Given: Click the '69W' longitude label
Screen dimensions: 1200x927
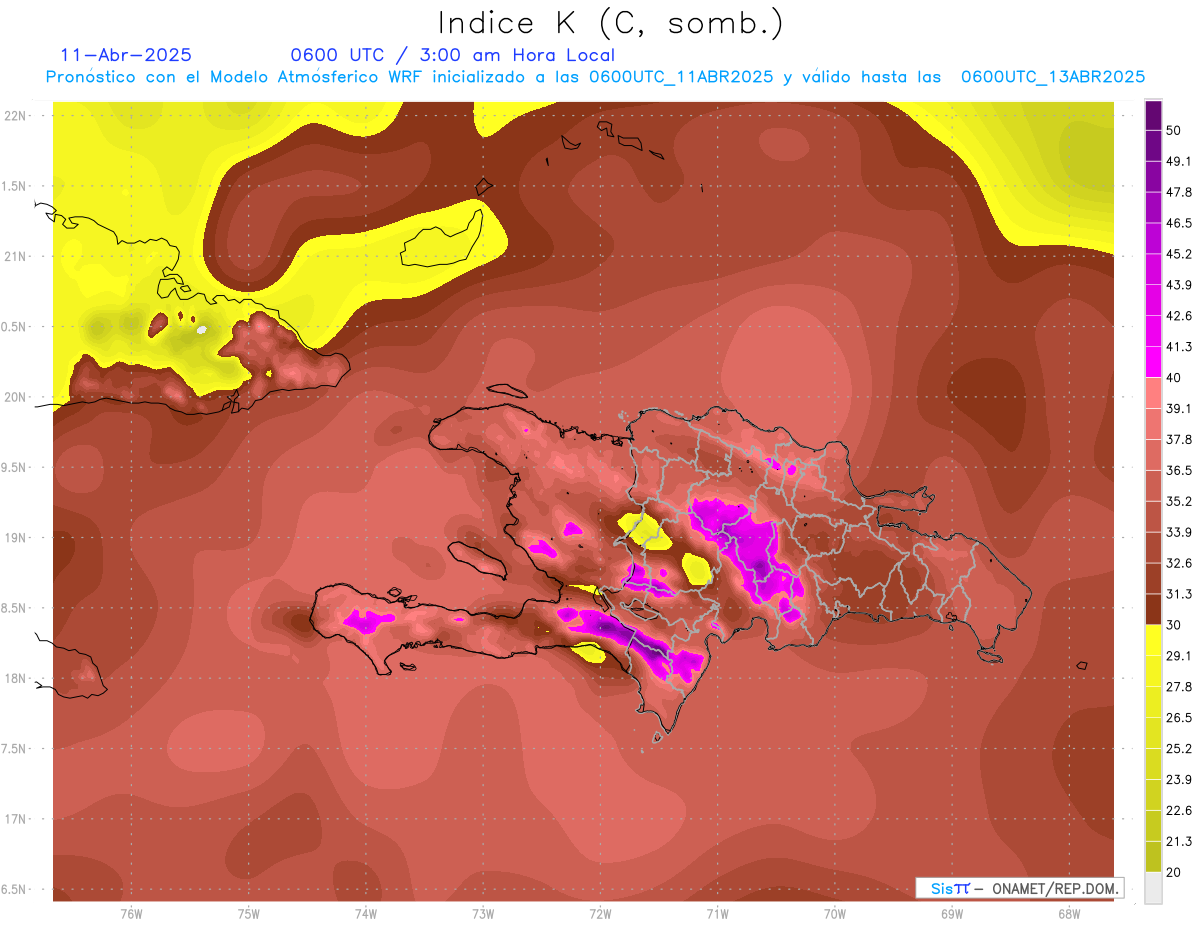Looking at the screenshot, I should (x=951, y=913).
